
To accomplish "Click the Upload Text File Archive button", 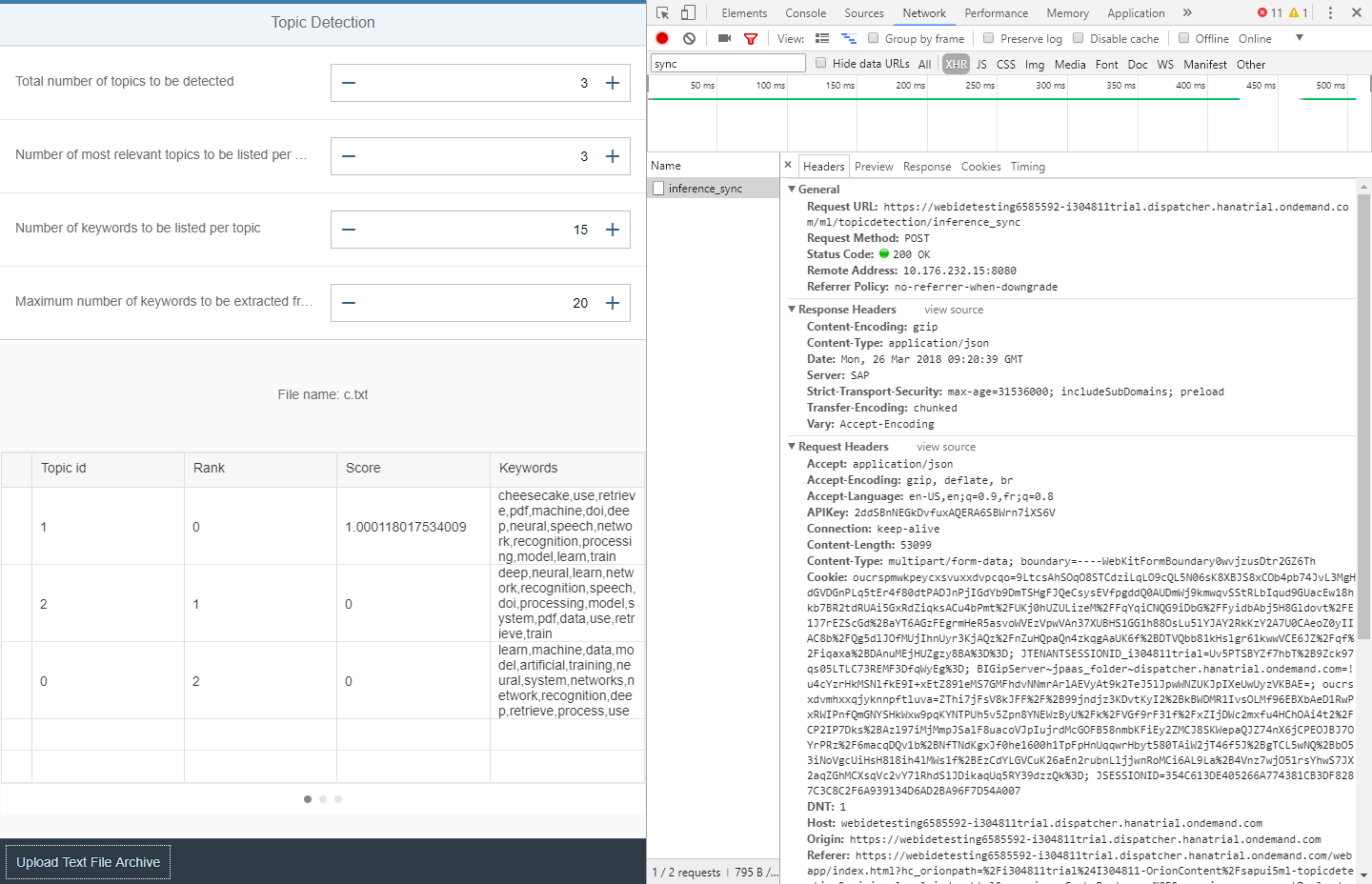I will [x=88, y=861].
